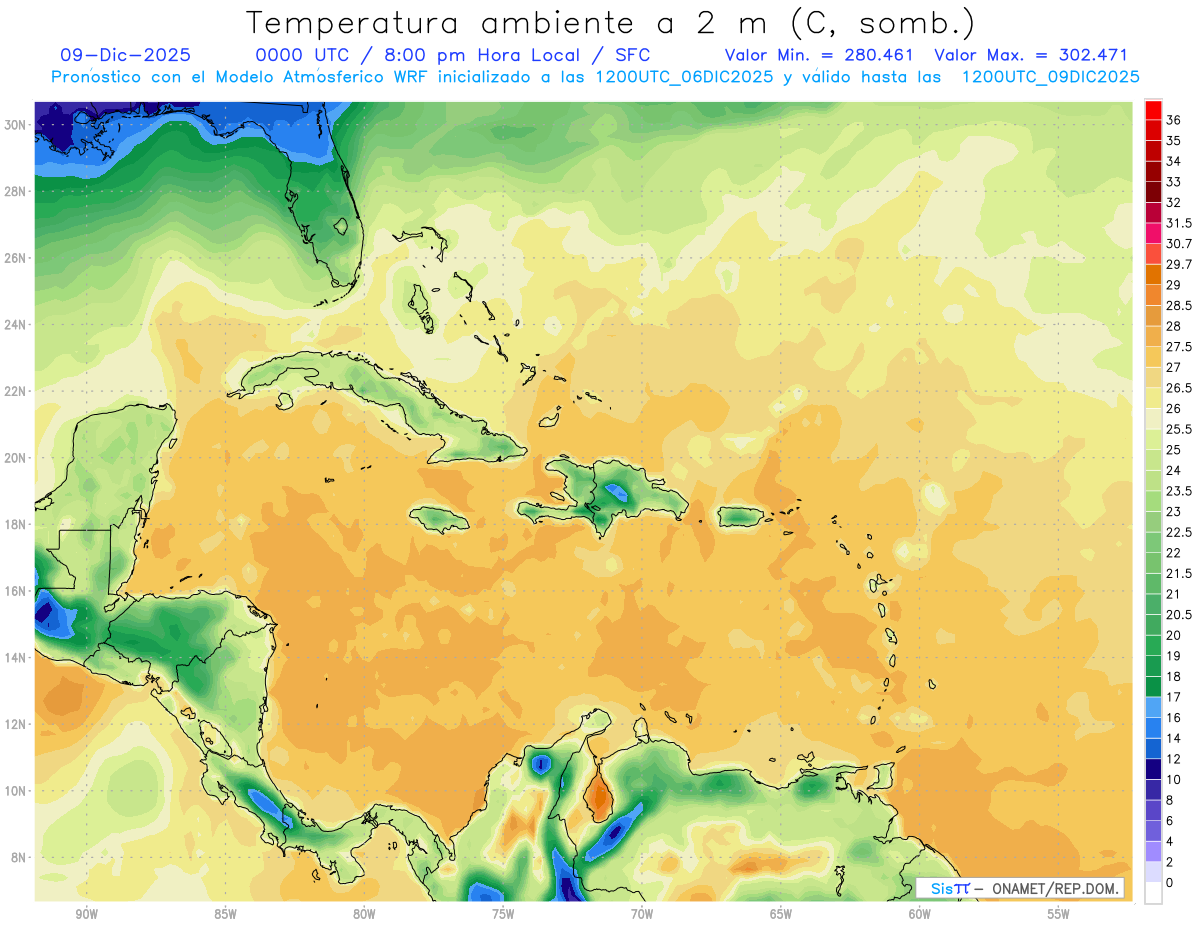Click the '14N' latitude axis label

tap(17, 657)
